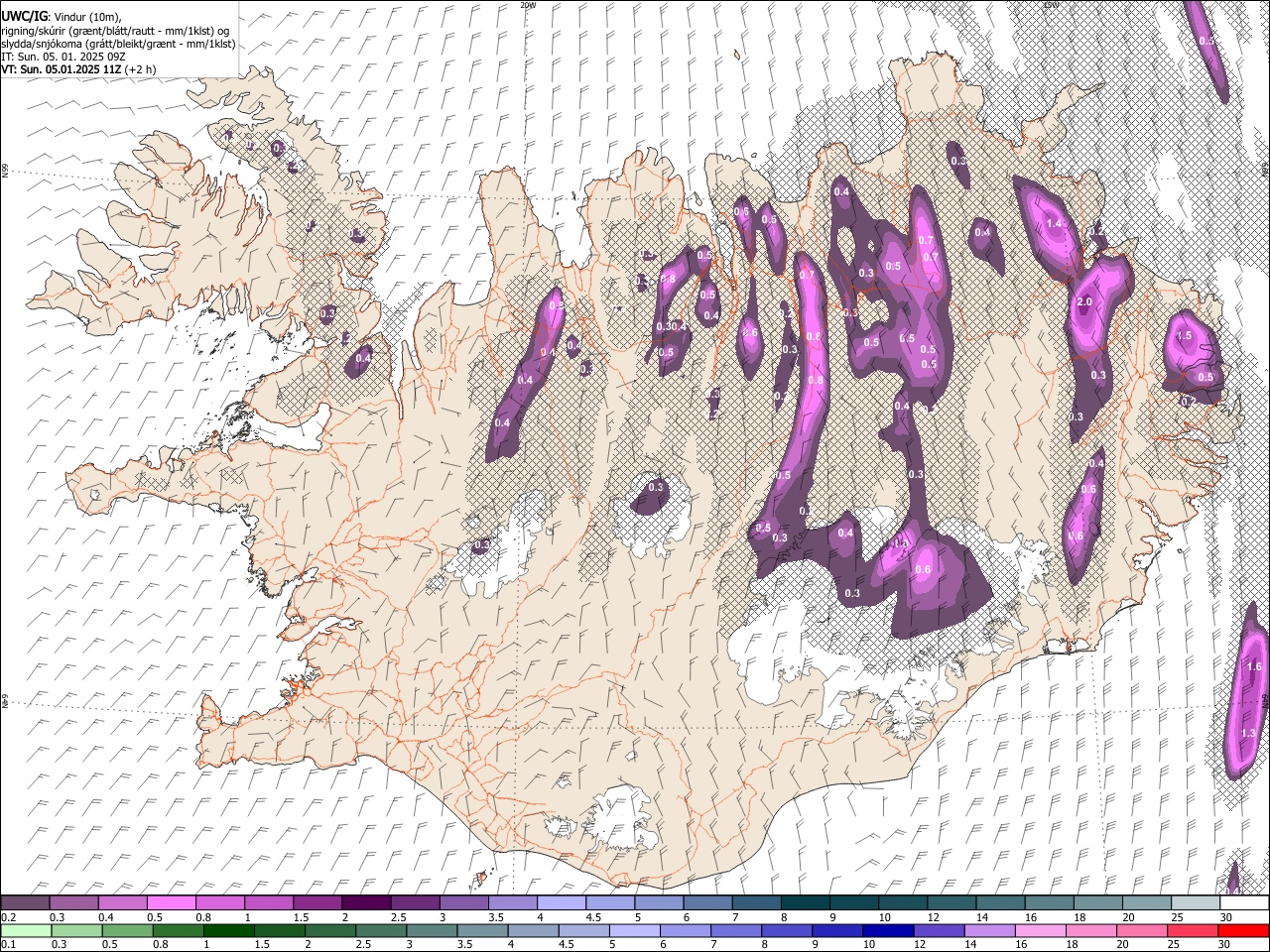Click the rain legend swatch between 0.8 and 1
Viewport: 1270px width, 952px height.
(x=178, y=931)
